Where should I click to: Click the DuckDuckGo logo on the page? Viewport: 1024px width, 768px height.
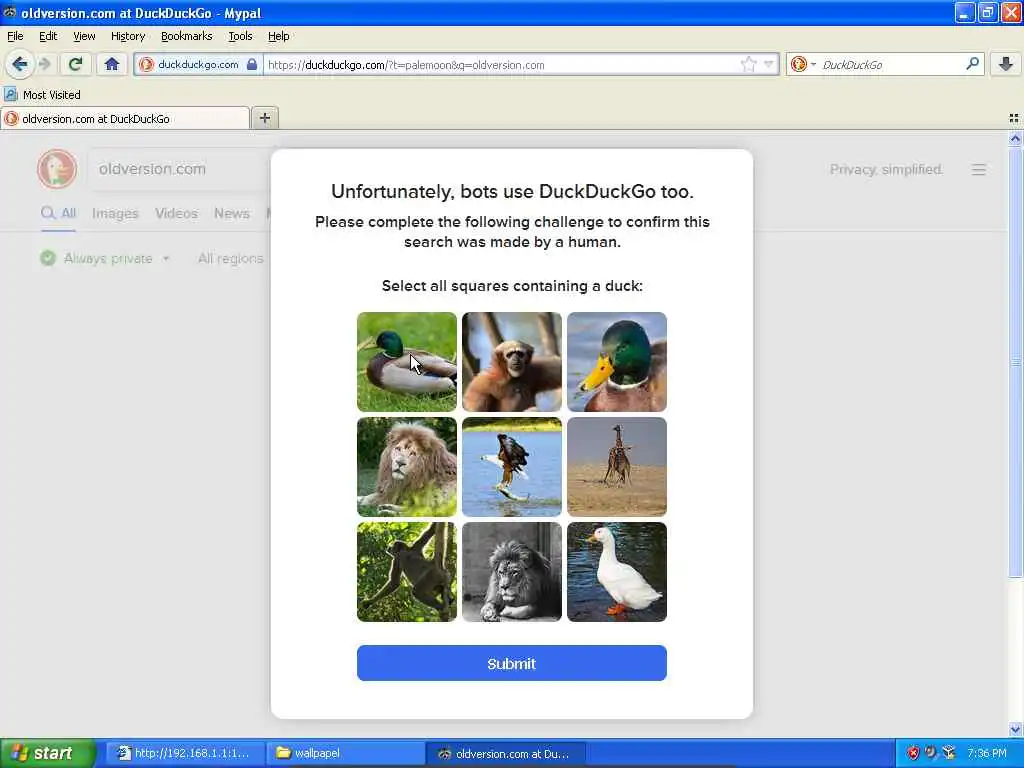click(57, 169)
